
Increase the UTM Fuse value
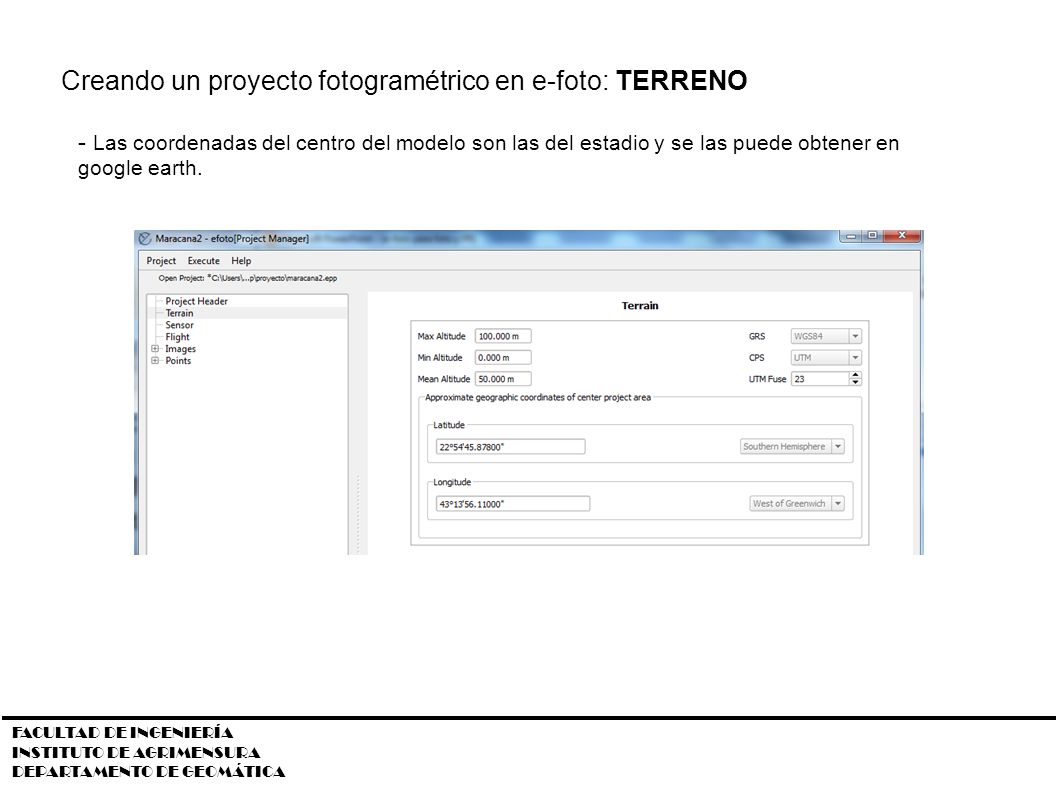(x=856, y=375)
